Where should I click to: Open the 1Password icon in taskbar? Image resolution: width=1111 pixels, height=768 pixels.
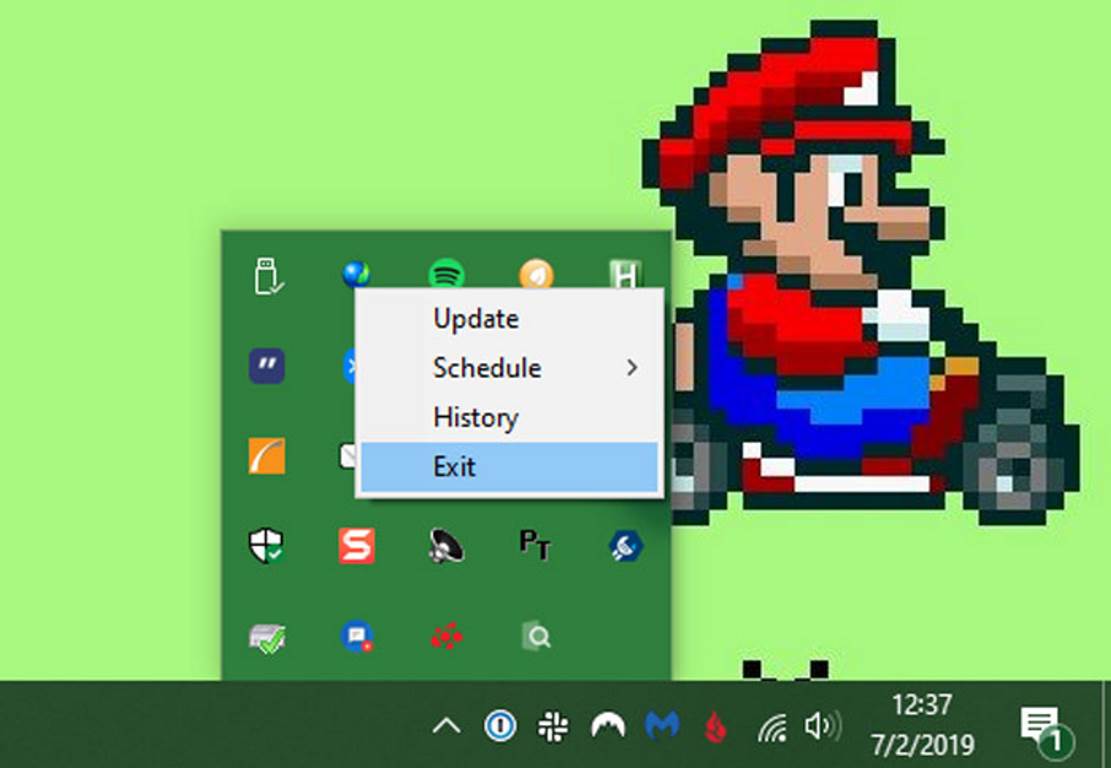pos(500,727)
